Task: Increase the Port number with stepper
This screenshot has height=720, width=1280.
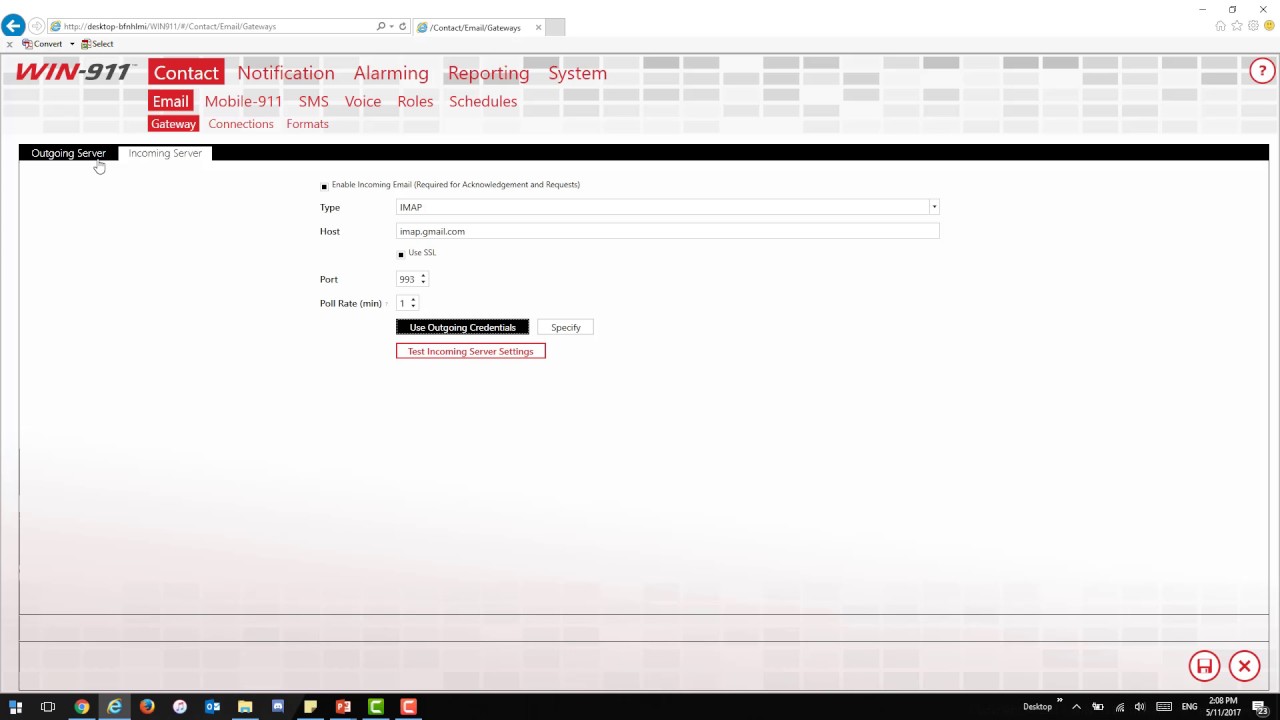Action: (423, 276)
